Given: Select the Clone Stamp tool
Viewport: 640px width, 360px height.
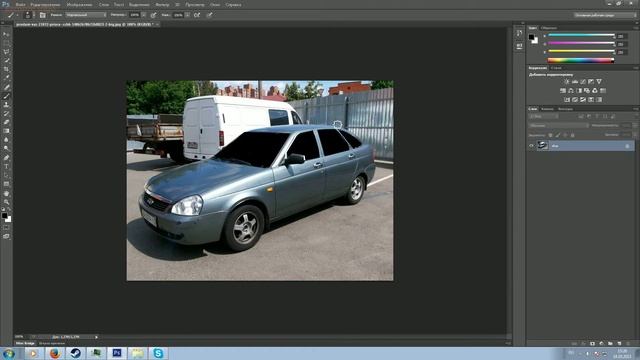Looking at the screenshot, I should 6,104.
